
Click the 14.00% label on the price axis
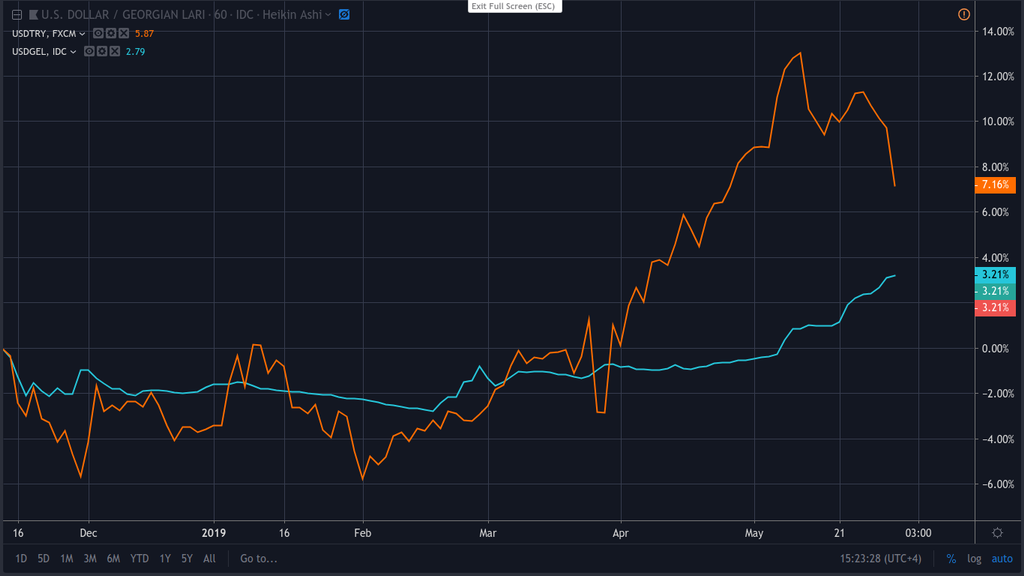[x=998, y=31]
